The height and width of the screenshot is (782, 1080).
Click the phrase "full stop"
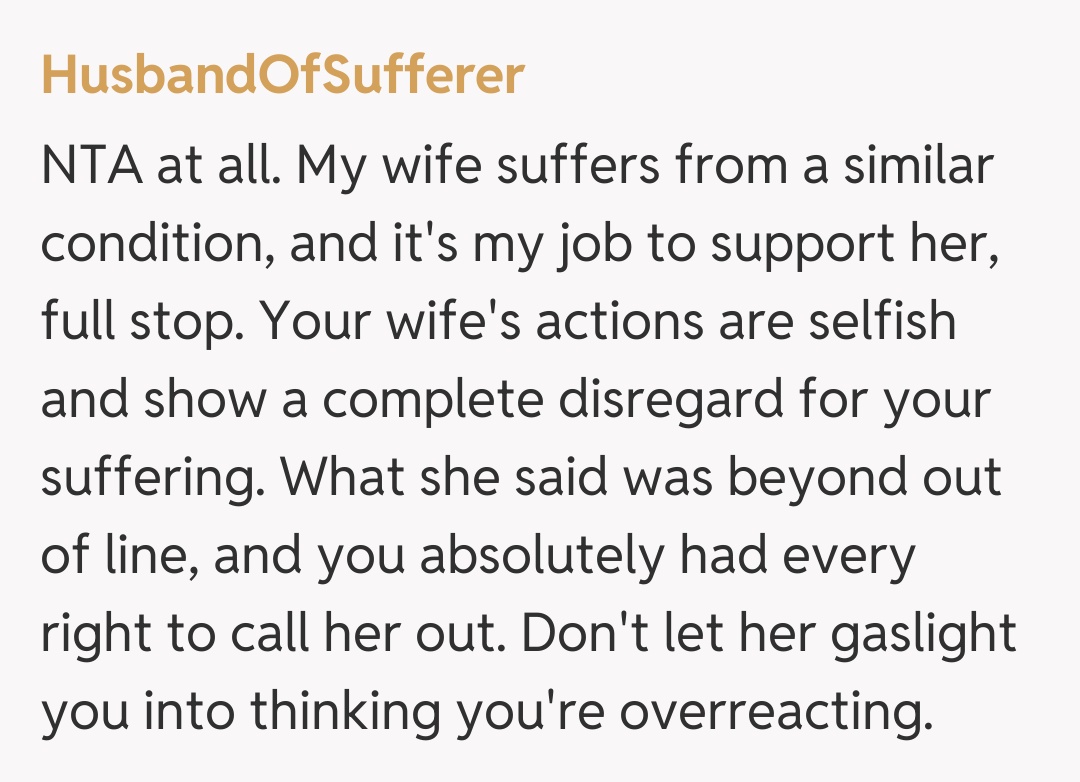point(136,322)
